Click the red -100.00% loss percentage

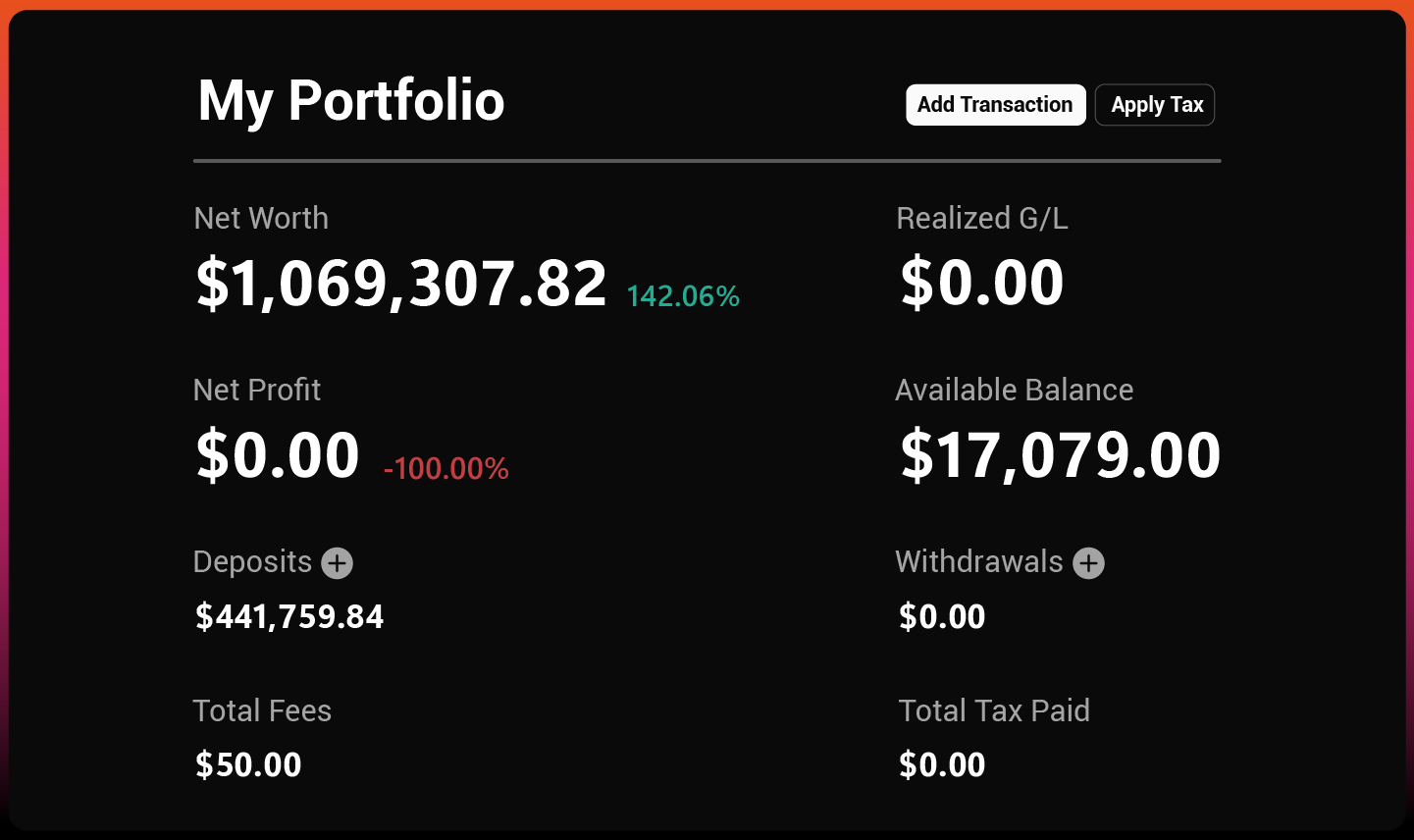click(446, 469)
